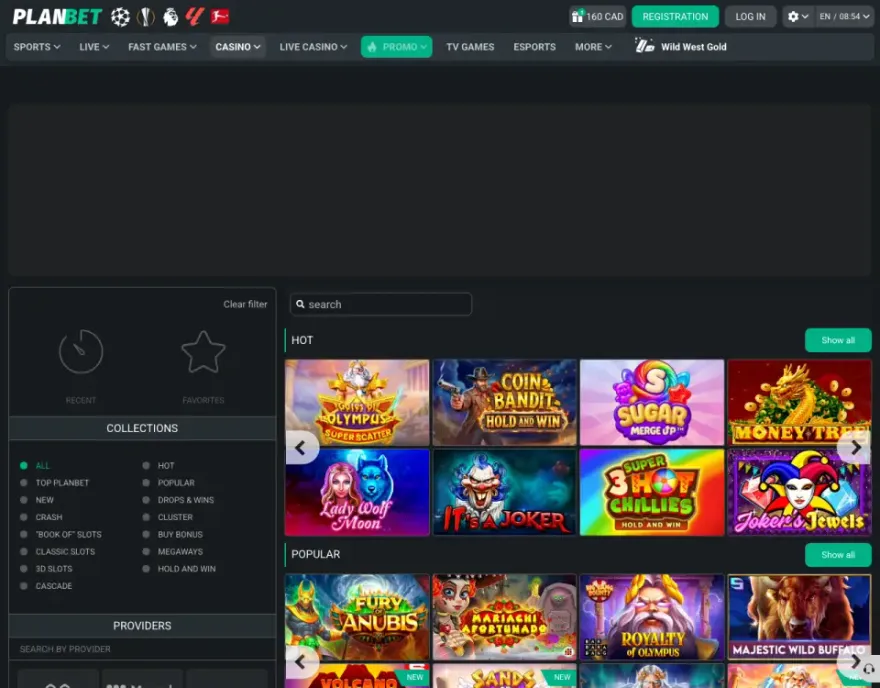Expand the PROMO dropdown
The width and height of the screenshot is (880, 688).
click(x=397, y=47)
